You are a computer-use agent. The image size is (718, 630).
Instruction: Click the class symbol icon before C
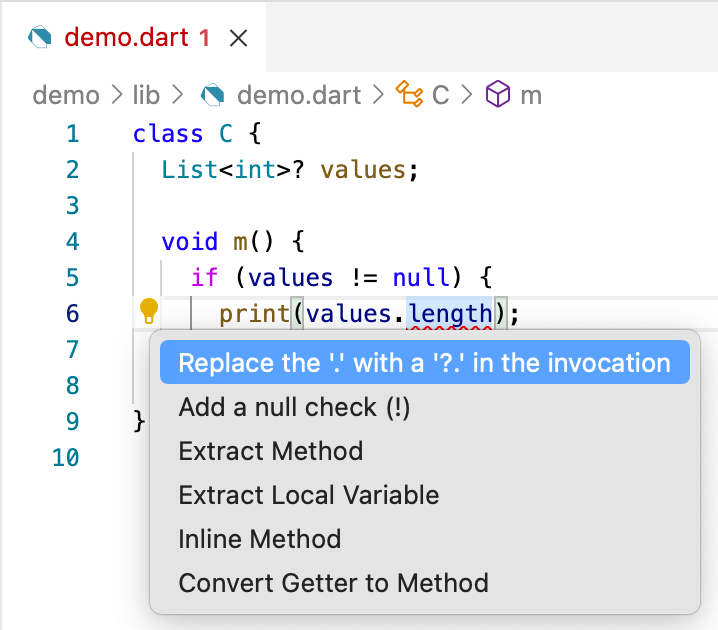pos(409,95)
